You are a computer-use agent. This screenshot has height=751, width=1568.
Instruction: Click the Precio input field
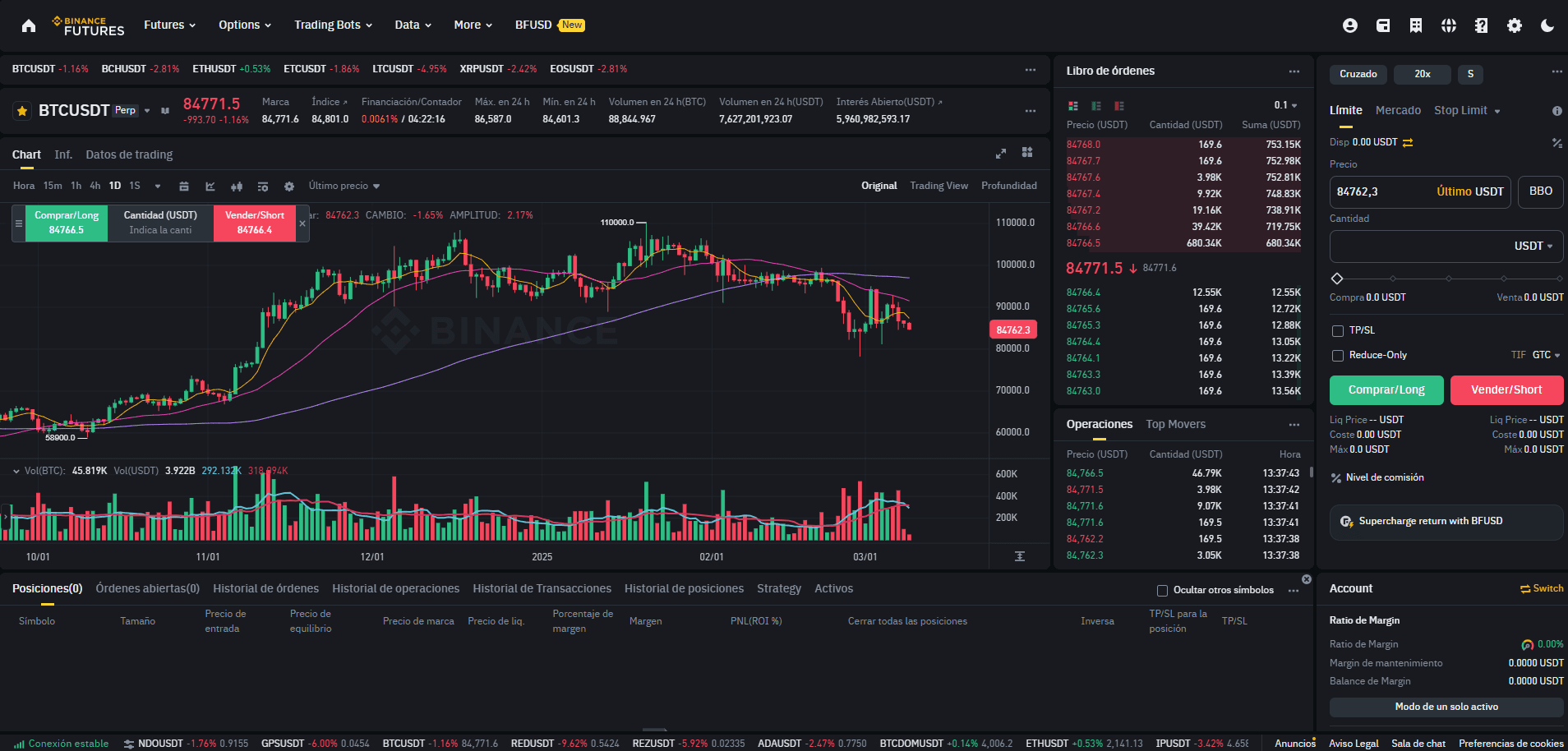click(x=1420, y=191)
